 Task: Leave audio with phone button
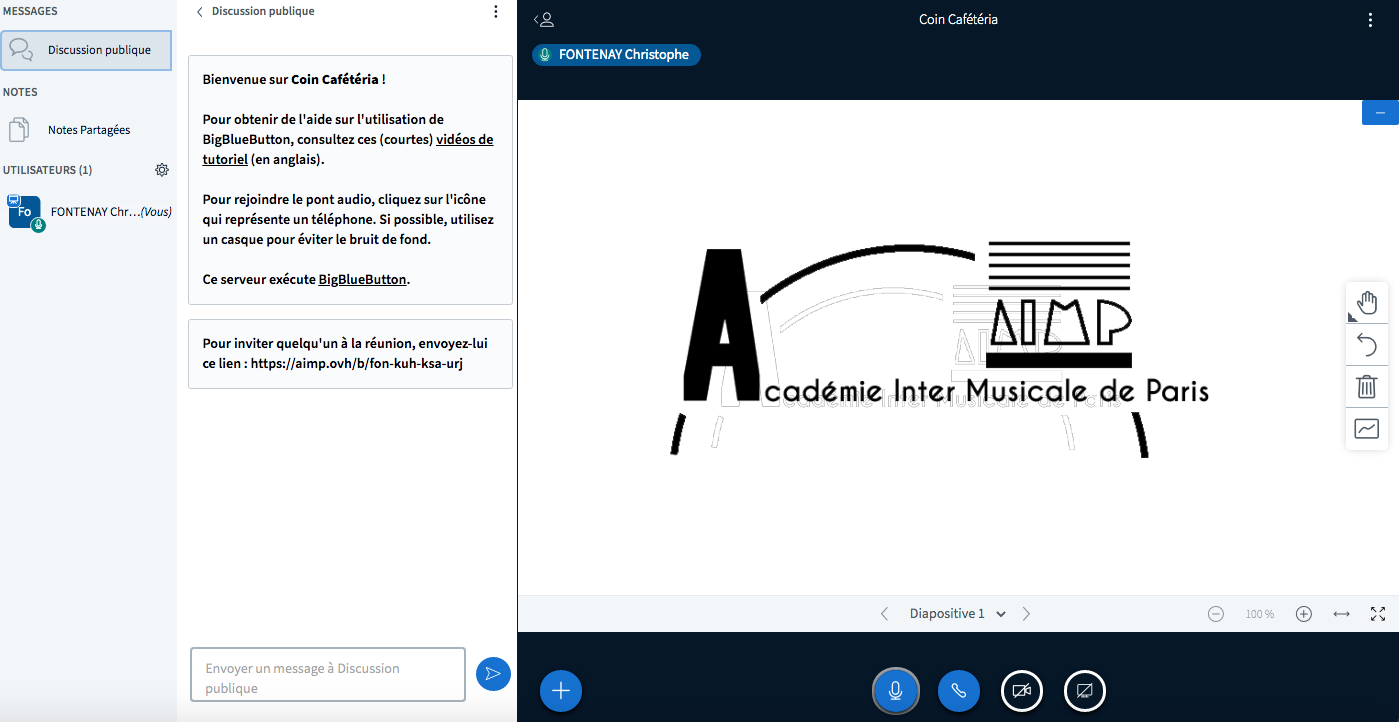pos(958,691)
